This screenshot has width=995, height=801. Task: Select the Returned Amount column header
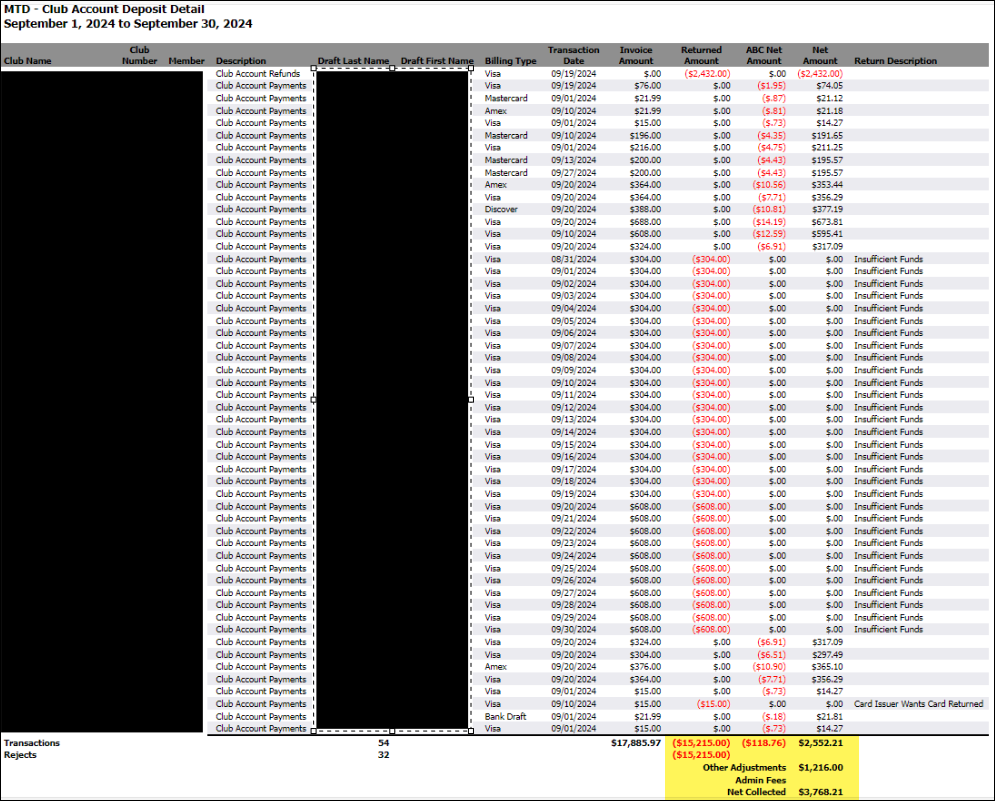click(701, 55)
